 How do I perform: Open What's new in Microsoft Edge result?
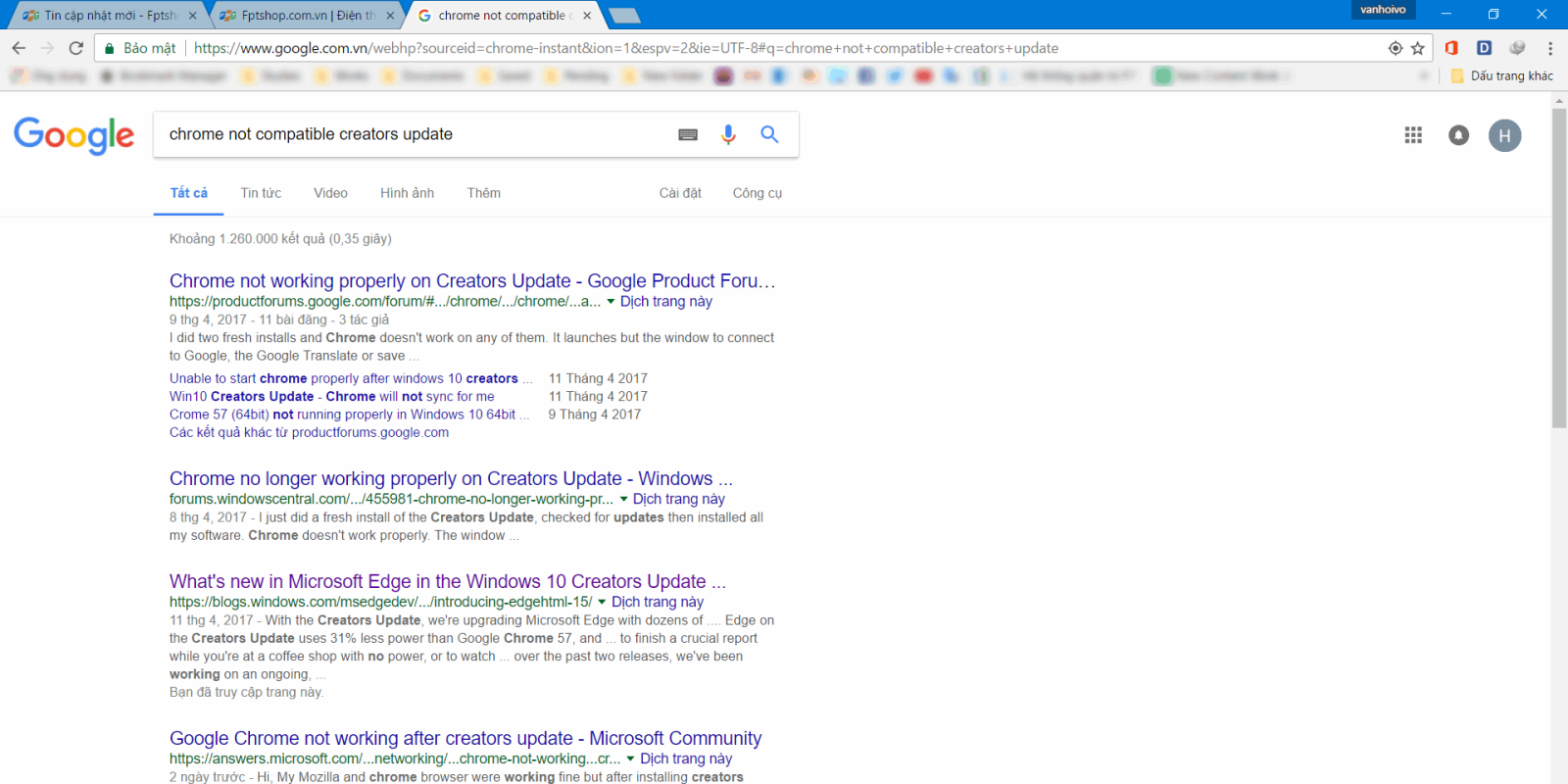[448, 582]
